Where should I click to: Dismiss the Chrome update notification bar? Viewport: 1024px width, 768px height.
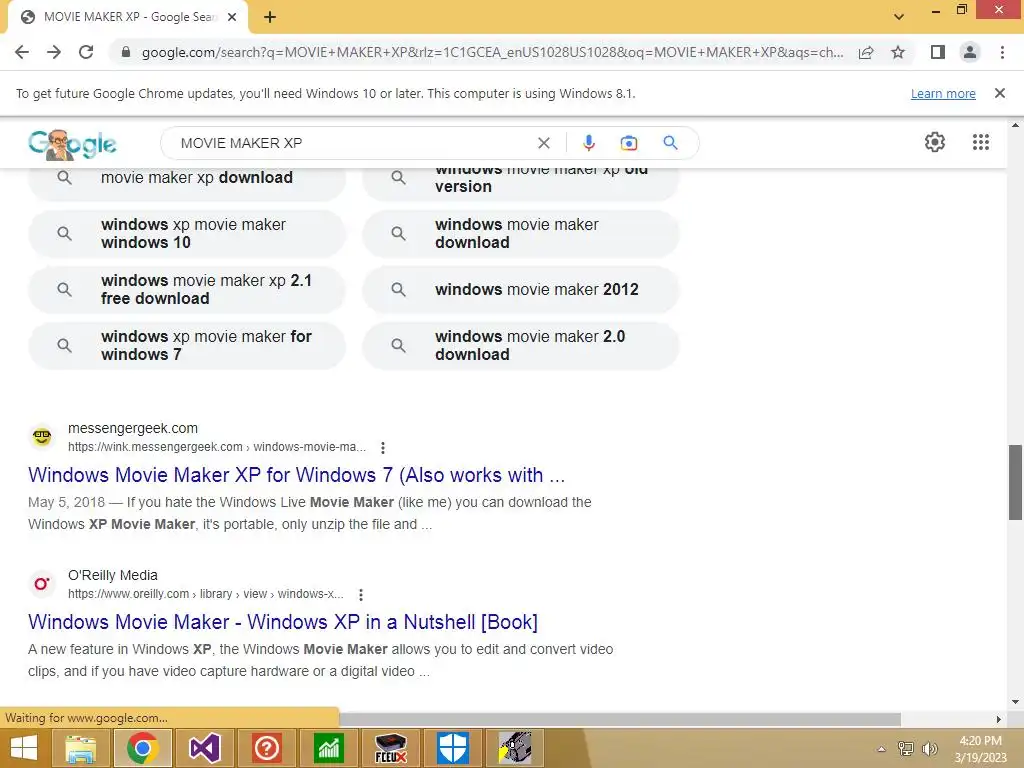tap(999, 93)
